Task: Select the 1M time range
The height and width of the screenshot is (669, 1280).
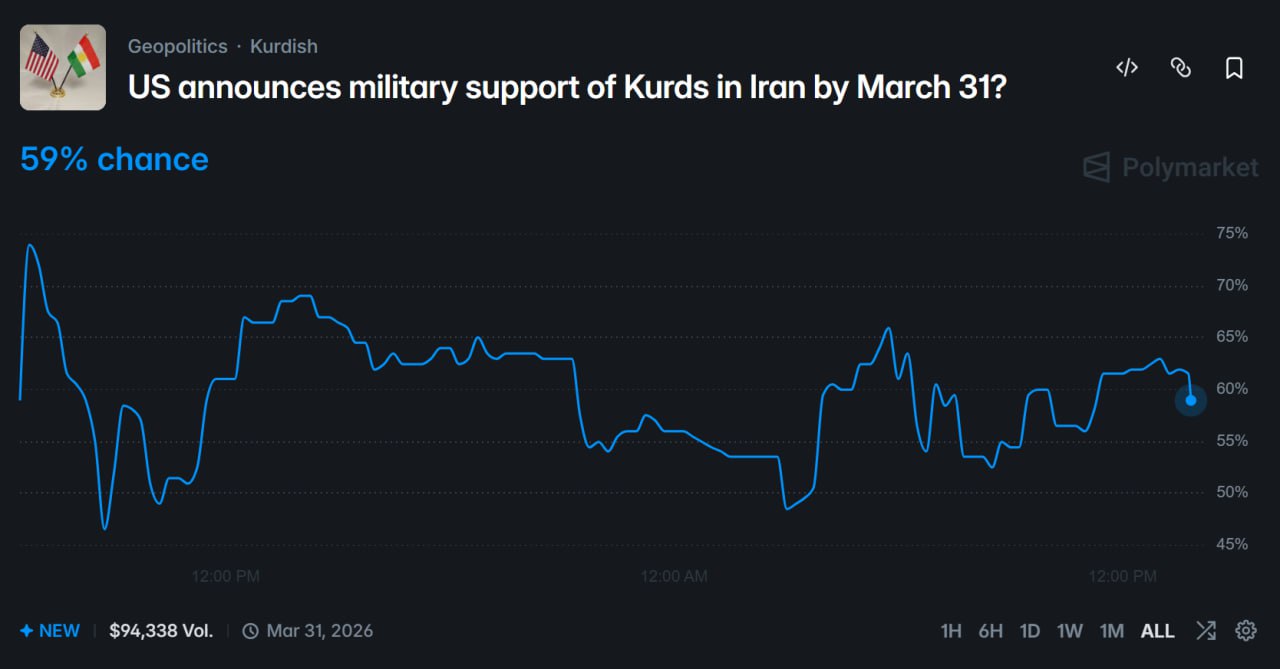Action: click(x=1112, y=631)
